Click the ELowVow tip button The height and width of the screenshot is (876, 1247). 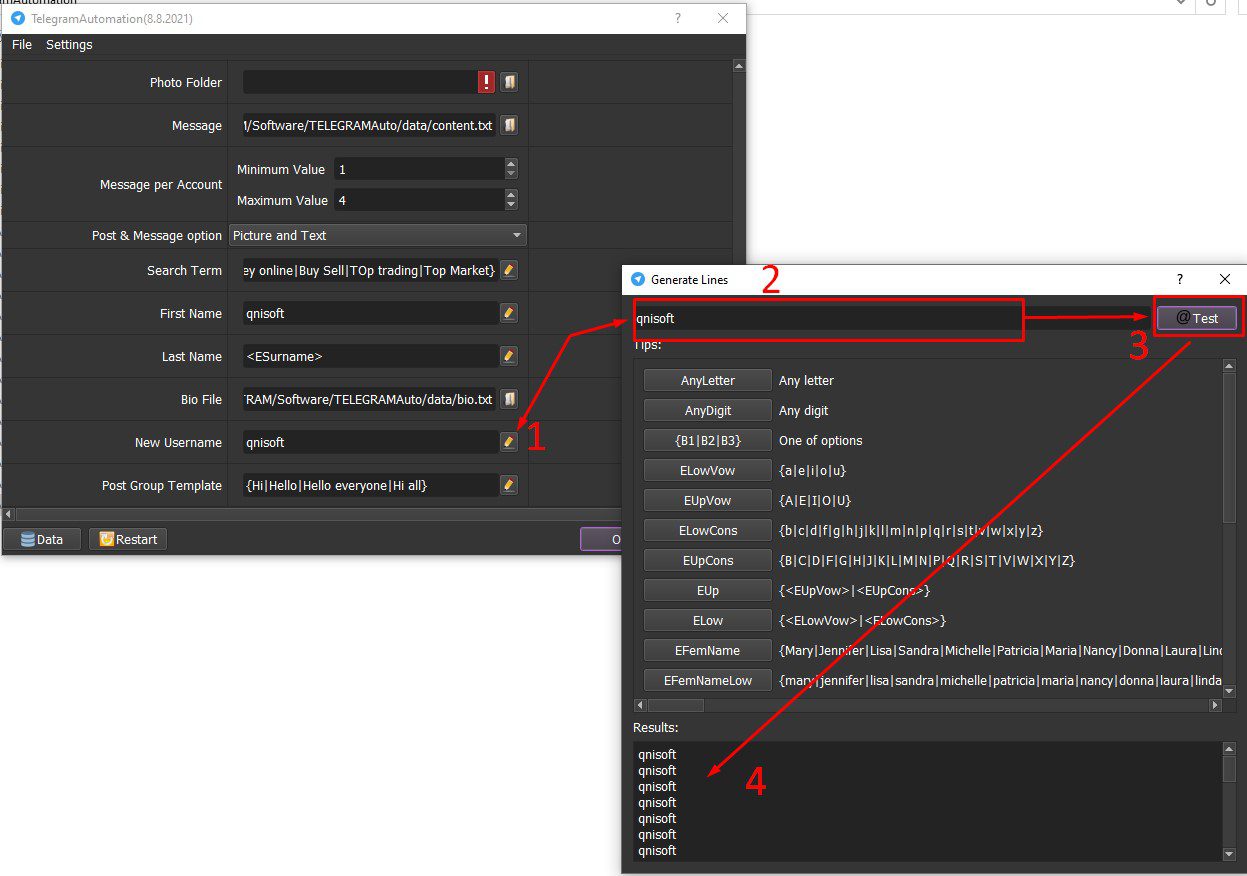[708, 470]
